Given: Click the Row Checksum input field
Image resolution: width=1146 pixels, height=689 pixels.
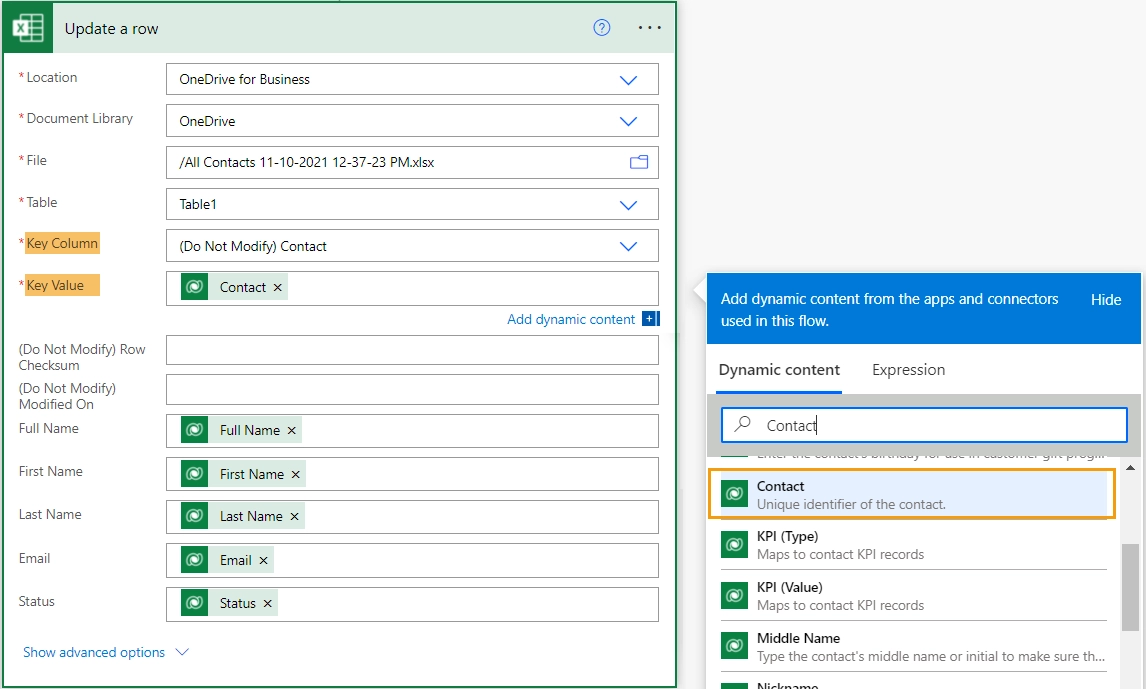Looking at the screenshot, I should (412, 350).
